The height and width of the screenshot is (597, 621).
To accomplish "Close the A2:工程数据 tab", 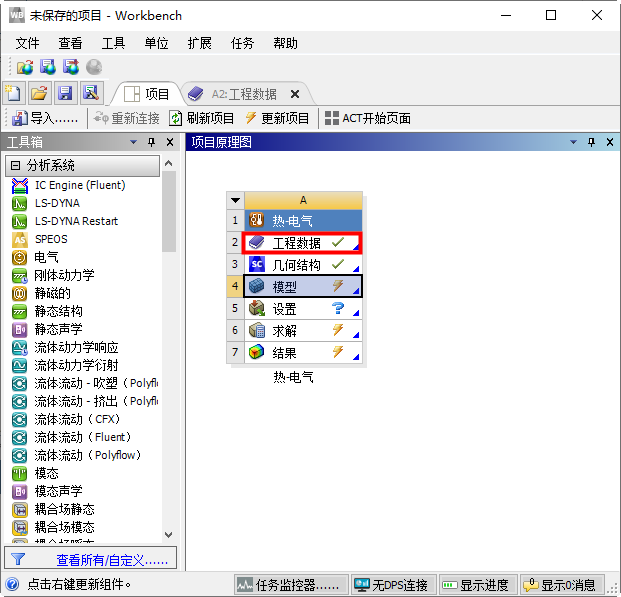I will click(295, 94).
